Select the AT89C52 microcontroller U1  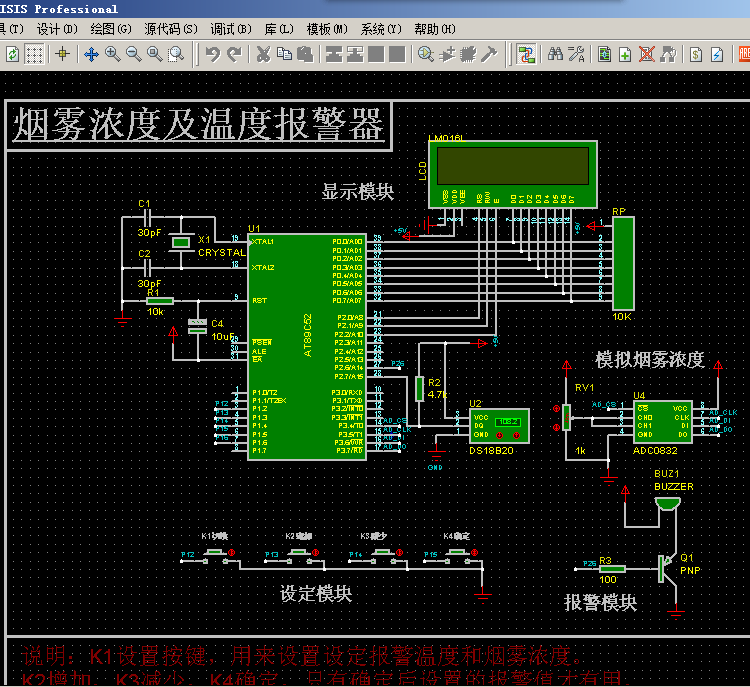pyautogui.click(x=307, y=347)
